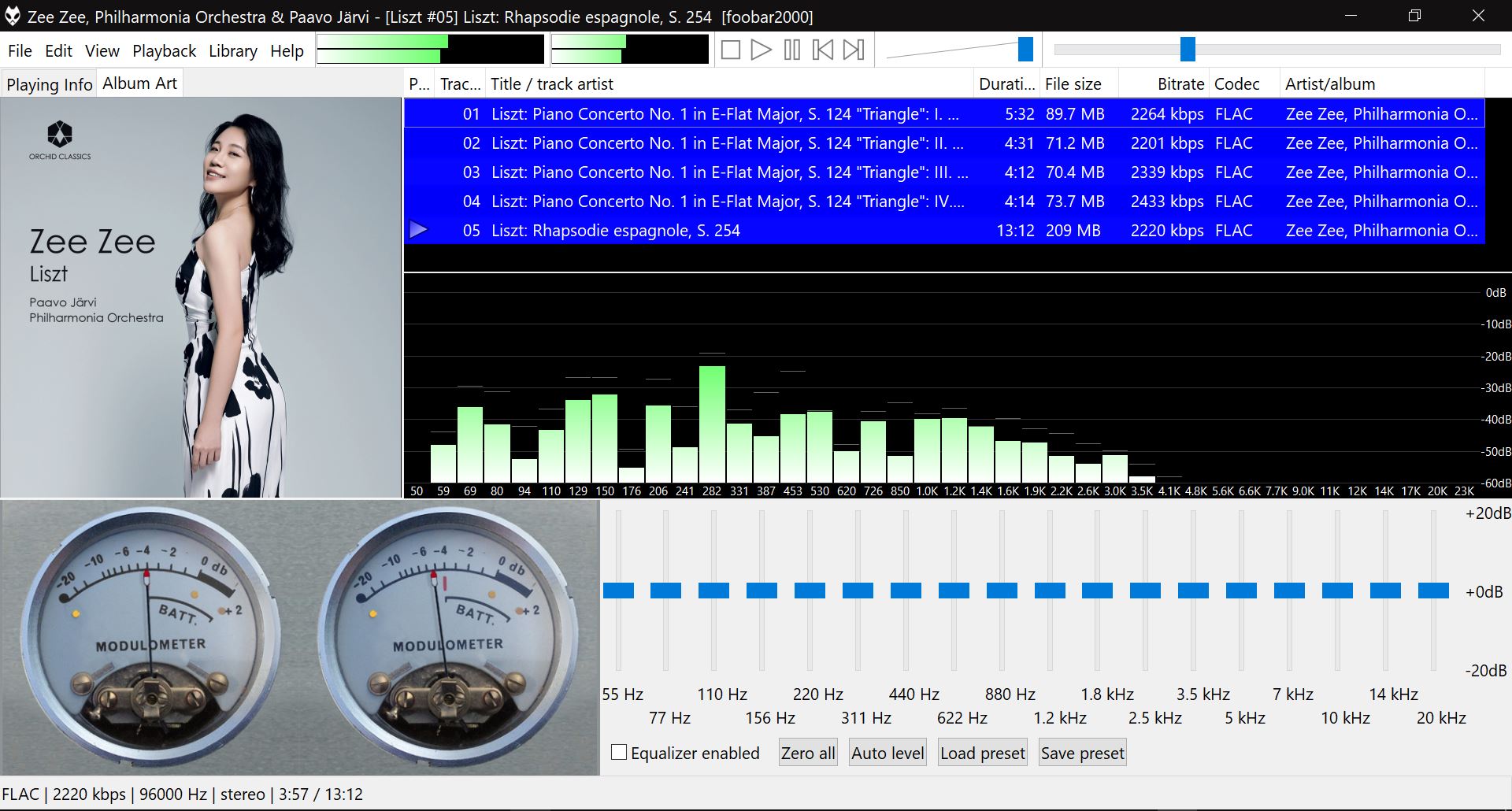Sort by Artist/album column header
The width and height of the screenshot is (1512, 811).
pos(1382,84)
